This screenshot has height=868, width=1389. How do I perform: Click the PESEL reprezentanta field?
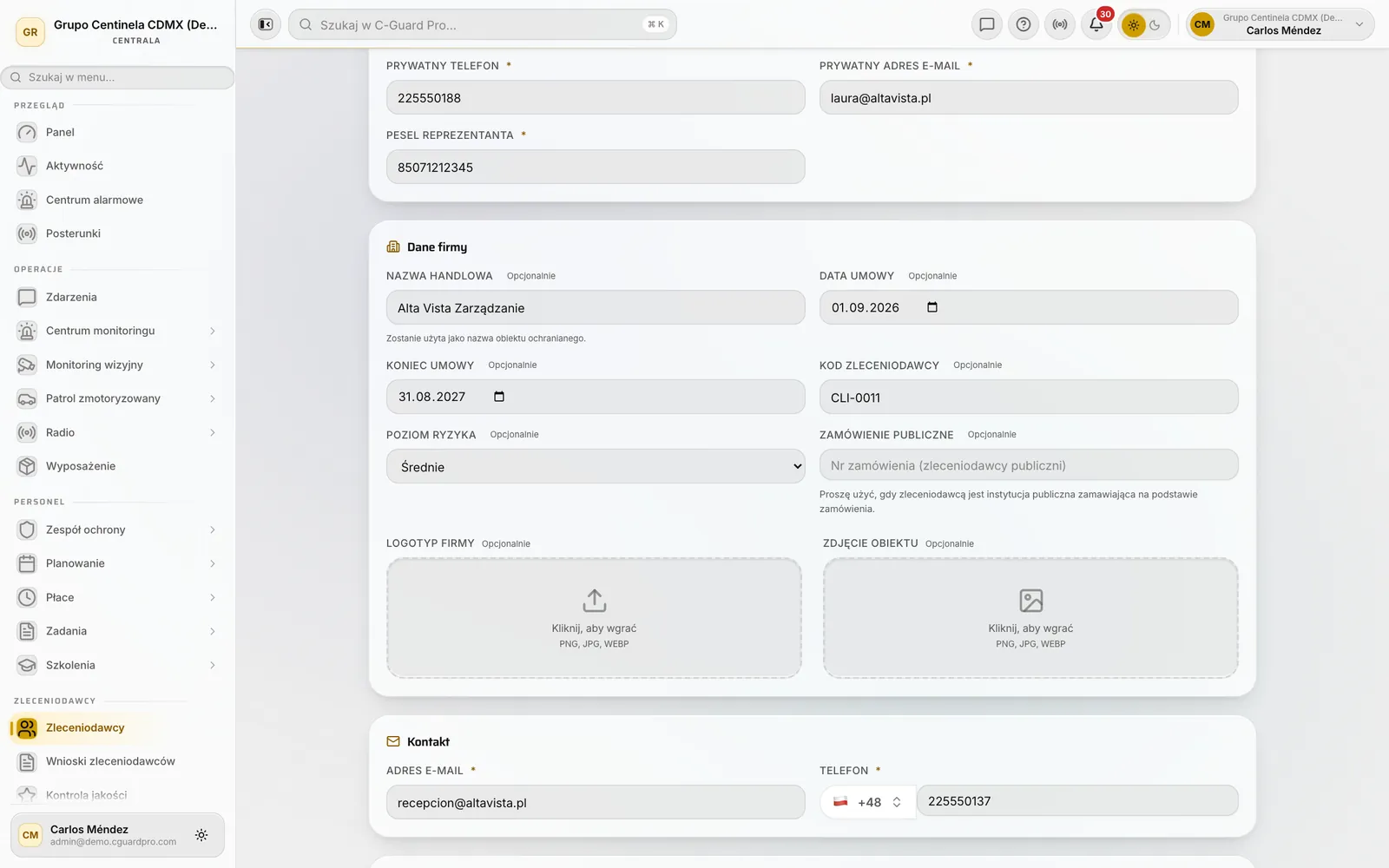click(x=596, y=167)
